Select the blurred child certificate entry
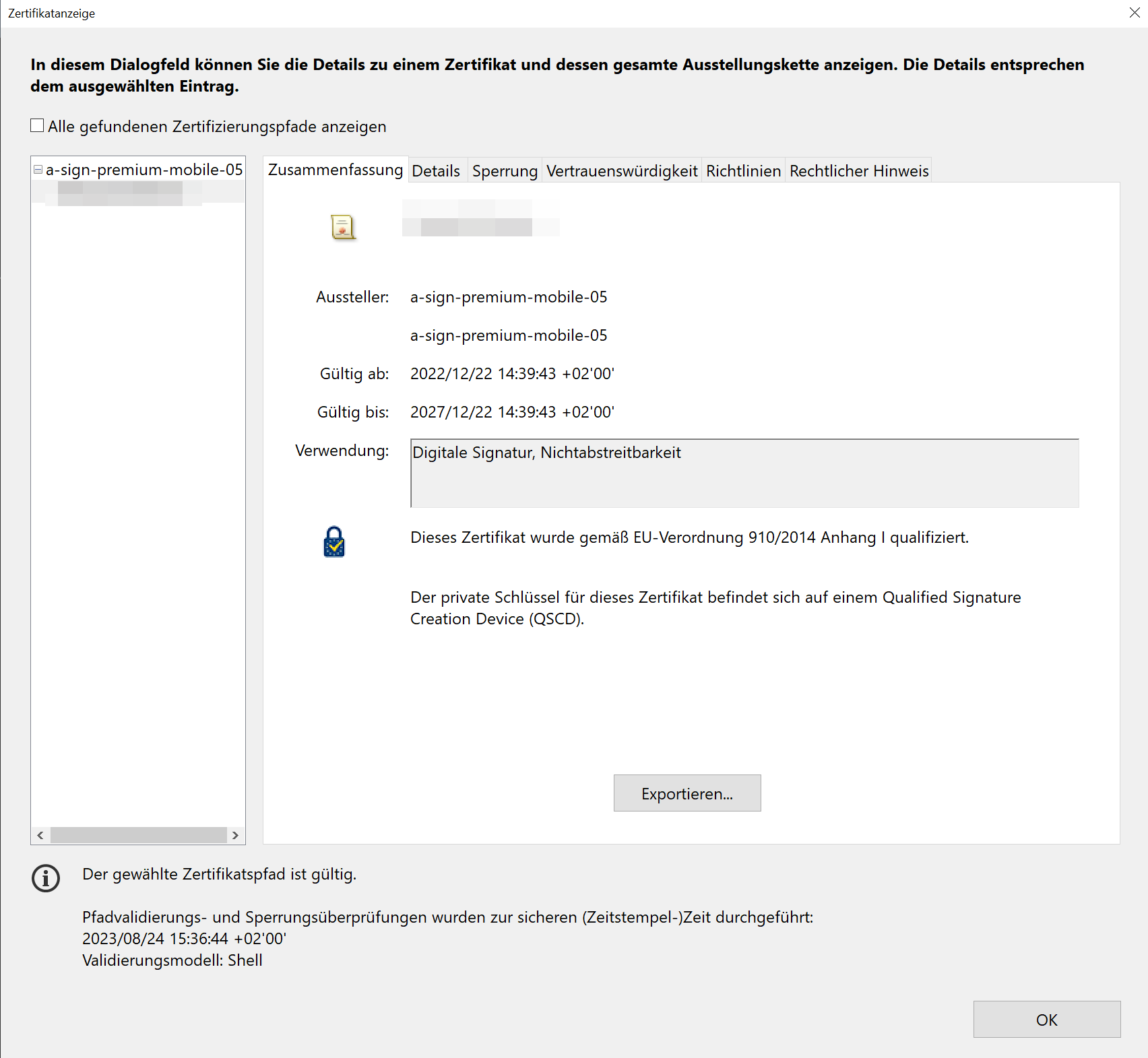The width and height of the screenshot is (1148, 1058). (x=121, y=193)
